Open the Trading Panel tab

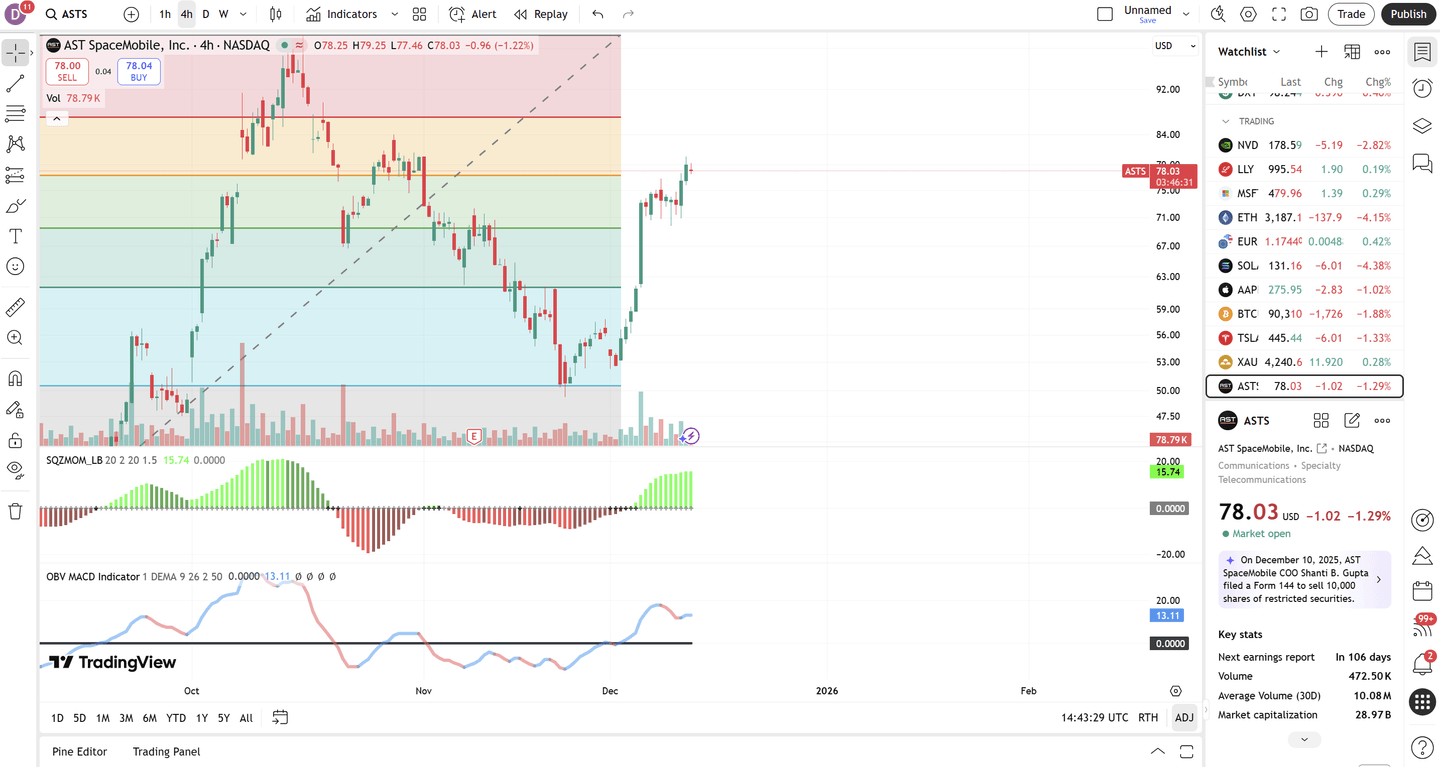pyautogui.click(x=166, y=751)
